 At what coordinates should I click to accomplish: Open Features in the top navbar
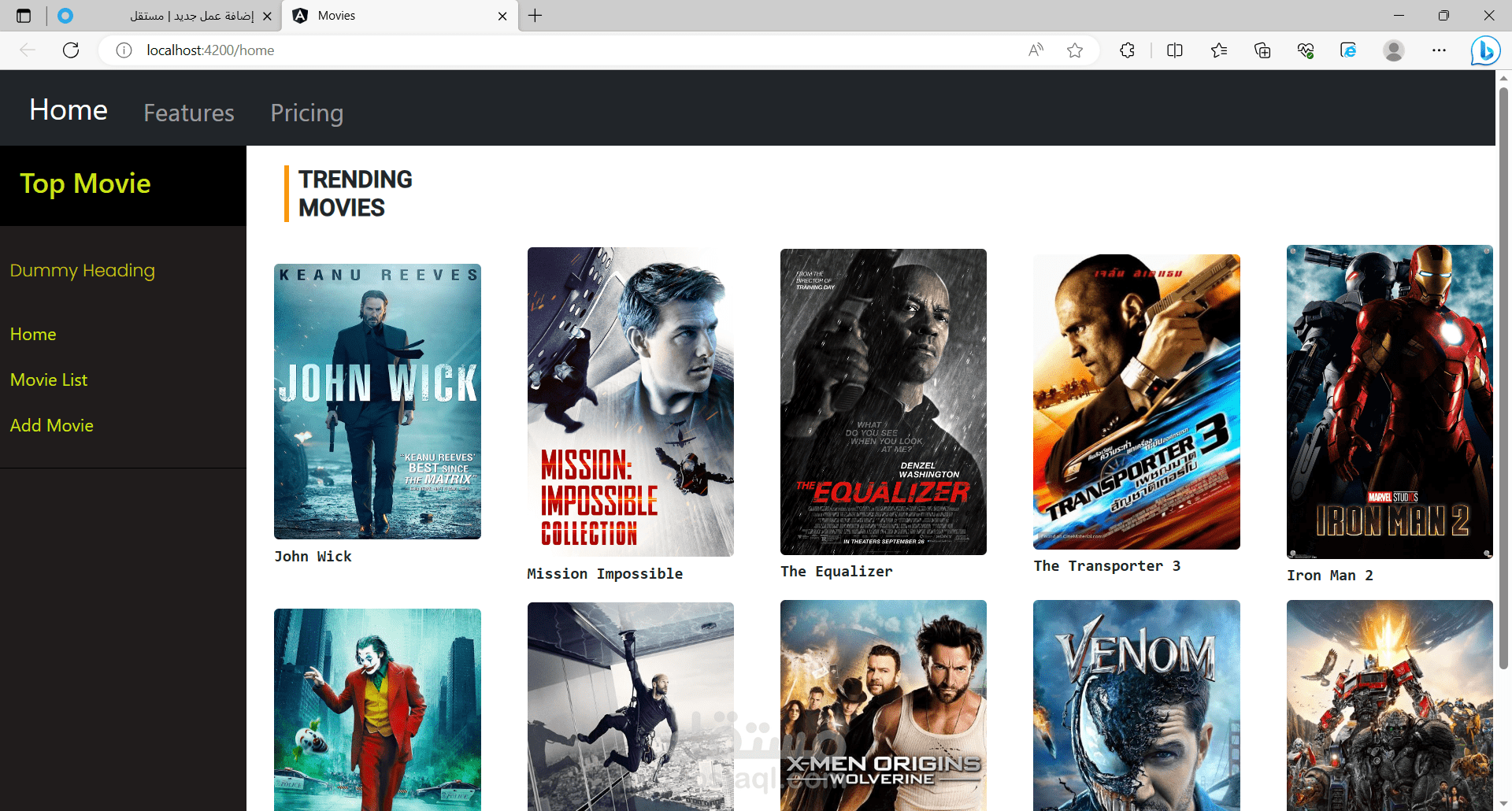coord(189,113)
